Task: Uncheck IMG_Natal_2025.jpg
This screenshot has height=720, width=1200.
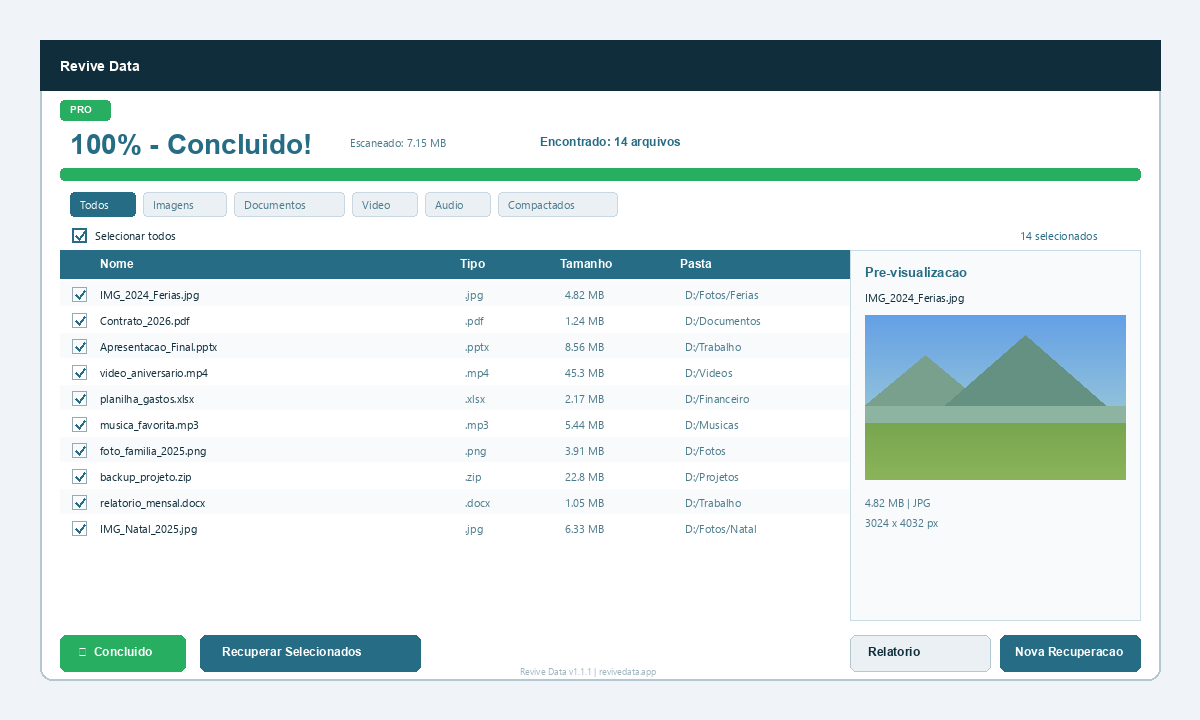Action: (79, 529)
